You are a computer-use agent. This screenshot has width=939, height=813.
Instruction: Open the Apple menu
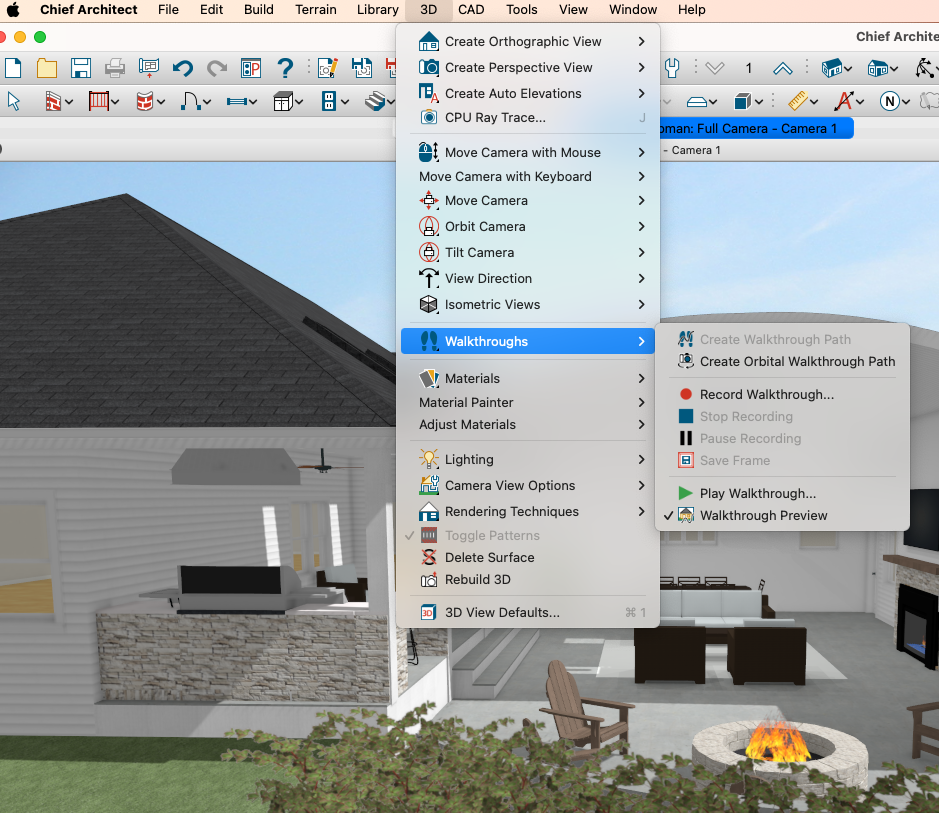click(x=13, y=10)
